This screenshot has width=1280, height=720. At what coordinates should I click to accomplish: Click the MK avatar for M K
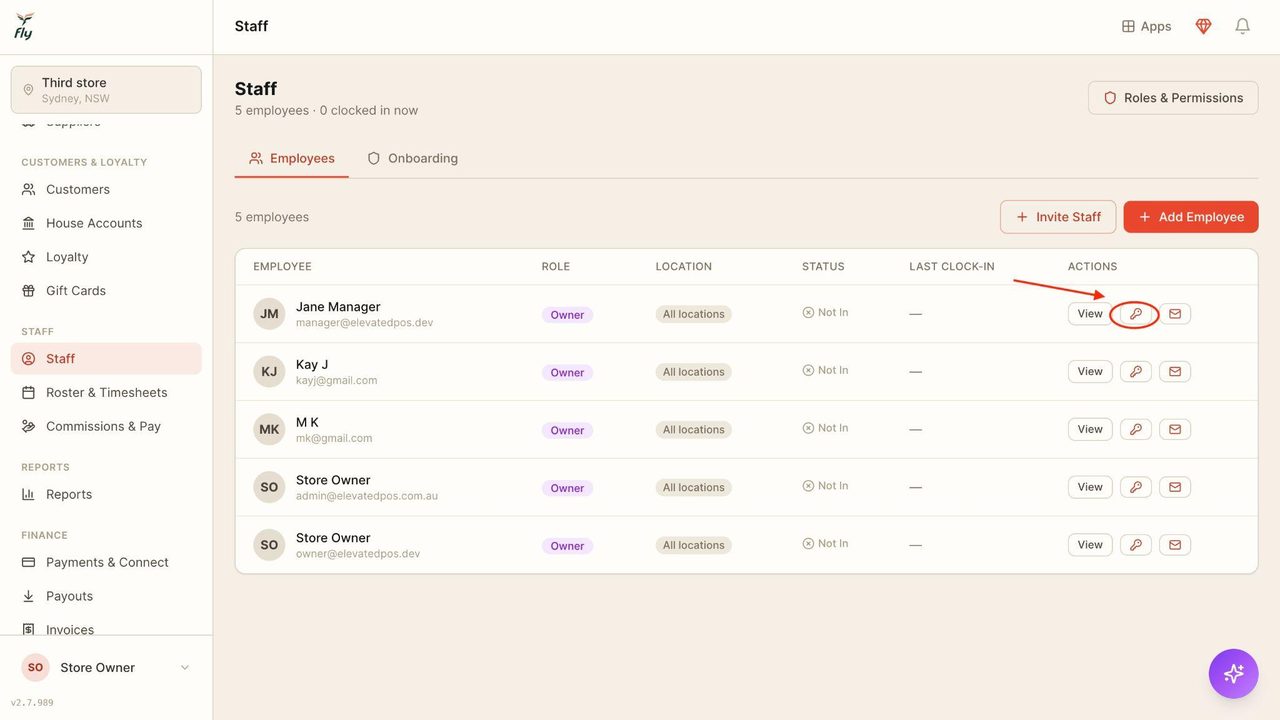(269, 430)
